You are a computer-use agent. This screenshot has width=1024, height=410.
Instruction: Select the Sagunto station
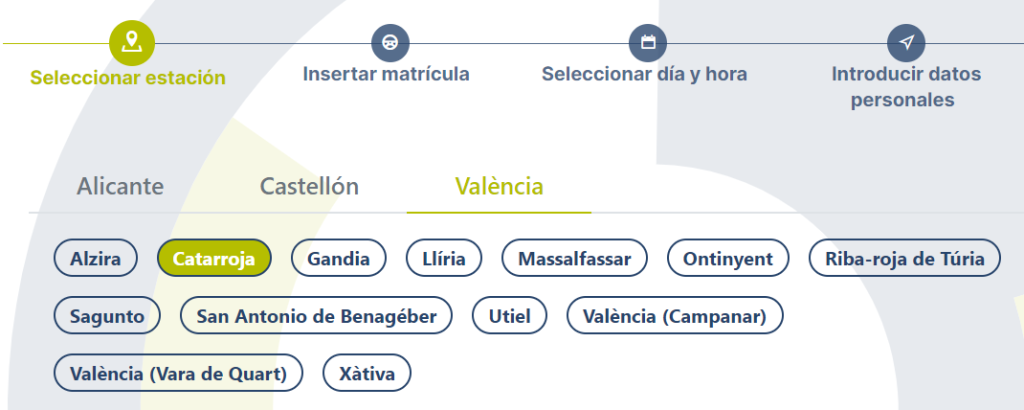click(107, 316)
